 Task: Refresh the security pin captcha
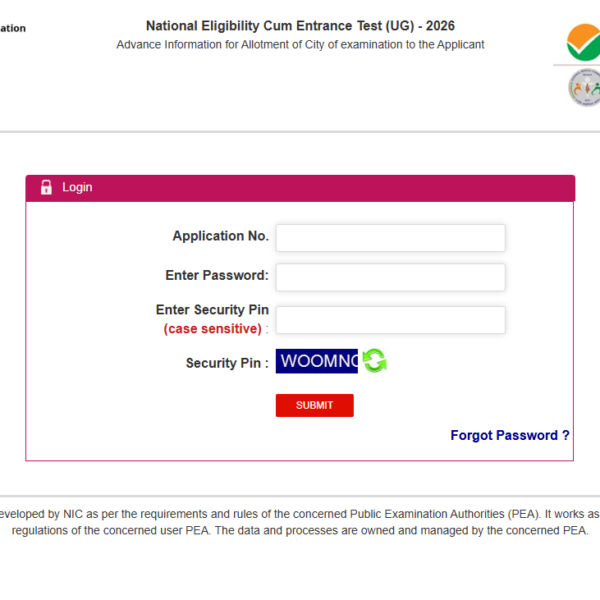(374, 361)
